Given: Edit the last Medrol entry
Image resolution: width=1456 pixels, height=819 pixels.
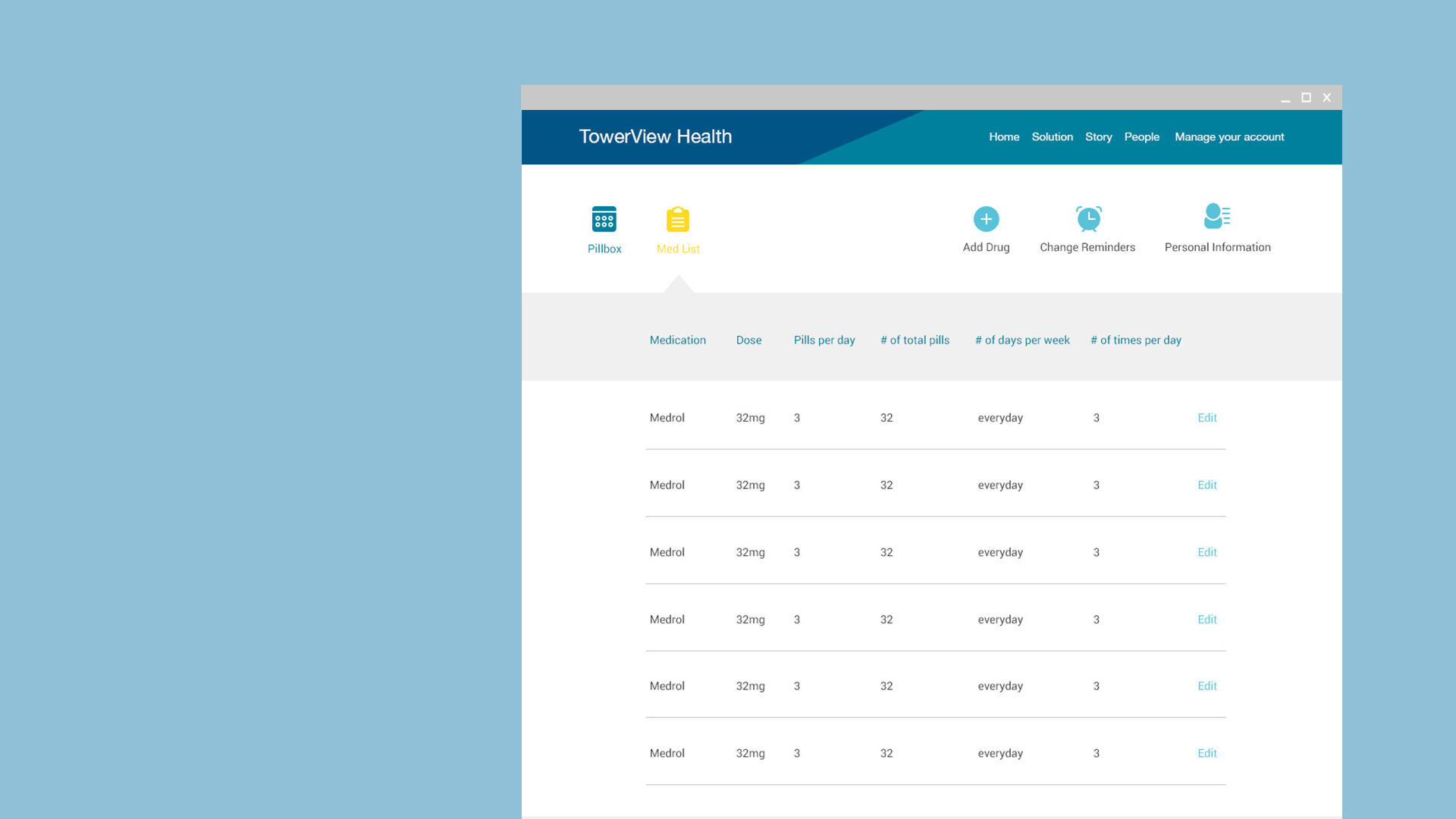Looking at the screenshot, I should coord(1207,754).
